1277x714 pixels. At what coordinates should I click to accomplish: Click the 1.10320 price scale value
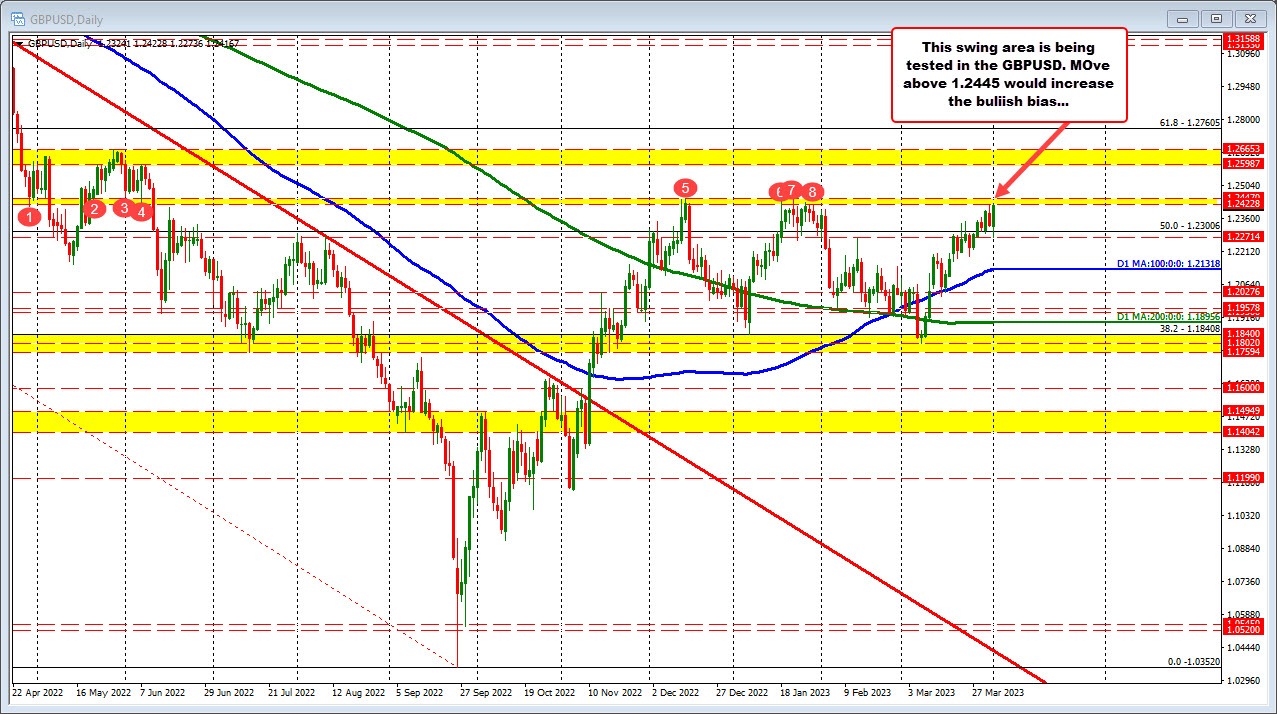[x=1243, y=515]
